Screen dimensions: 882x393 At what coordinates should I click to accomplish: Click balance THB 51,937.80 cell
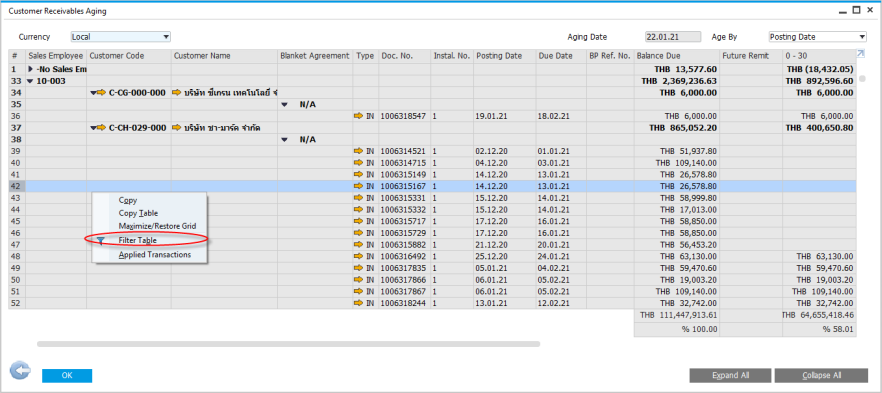click(x=677, y=151)
